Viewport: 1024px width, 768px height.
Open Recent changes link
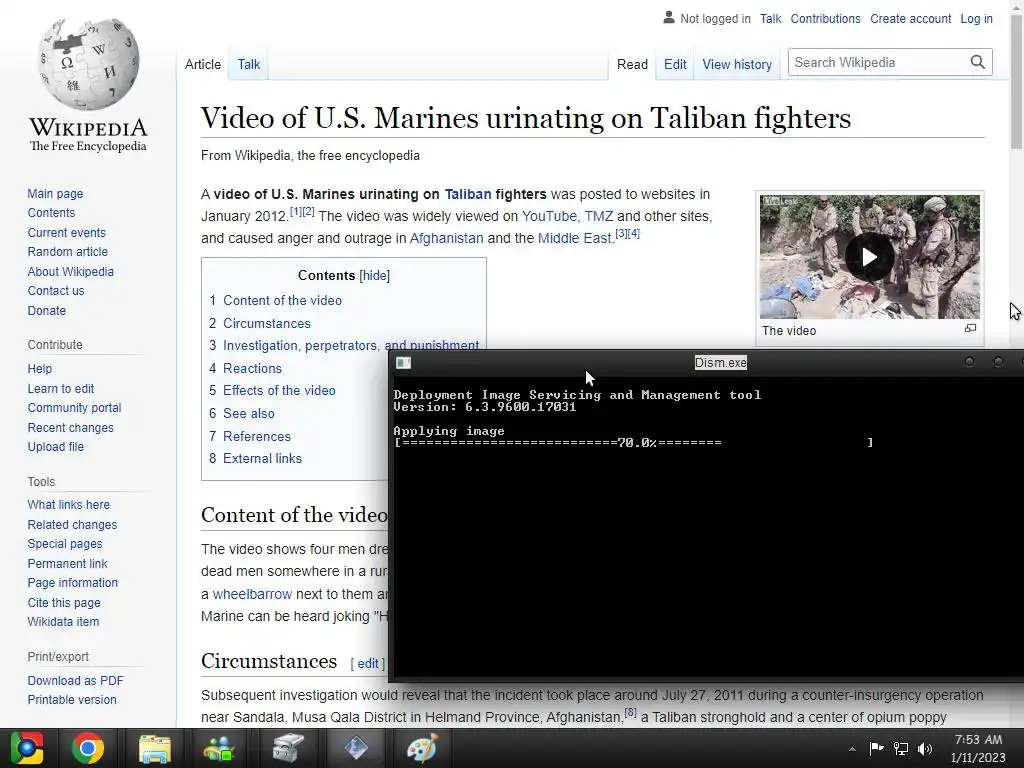pos(71,427)
